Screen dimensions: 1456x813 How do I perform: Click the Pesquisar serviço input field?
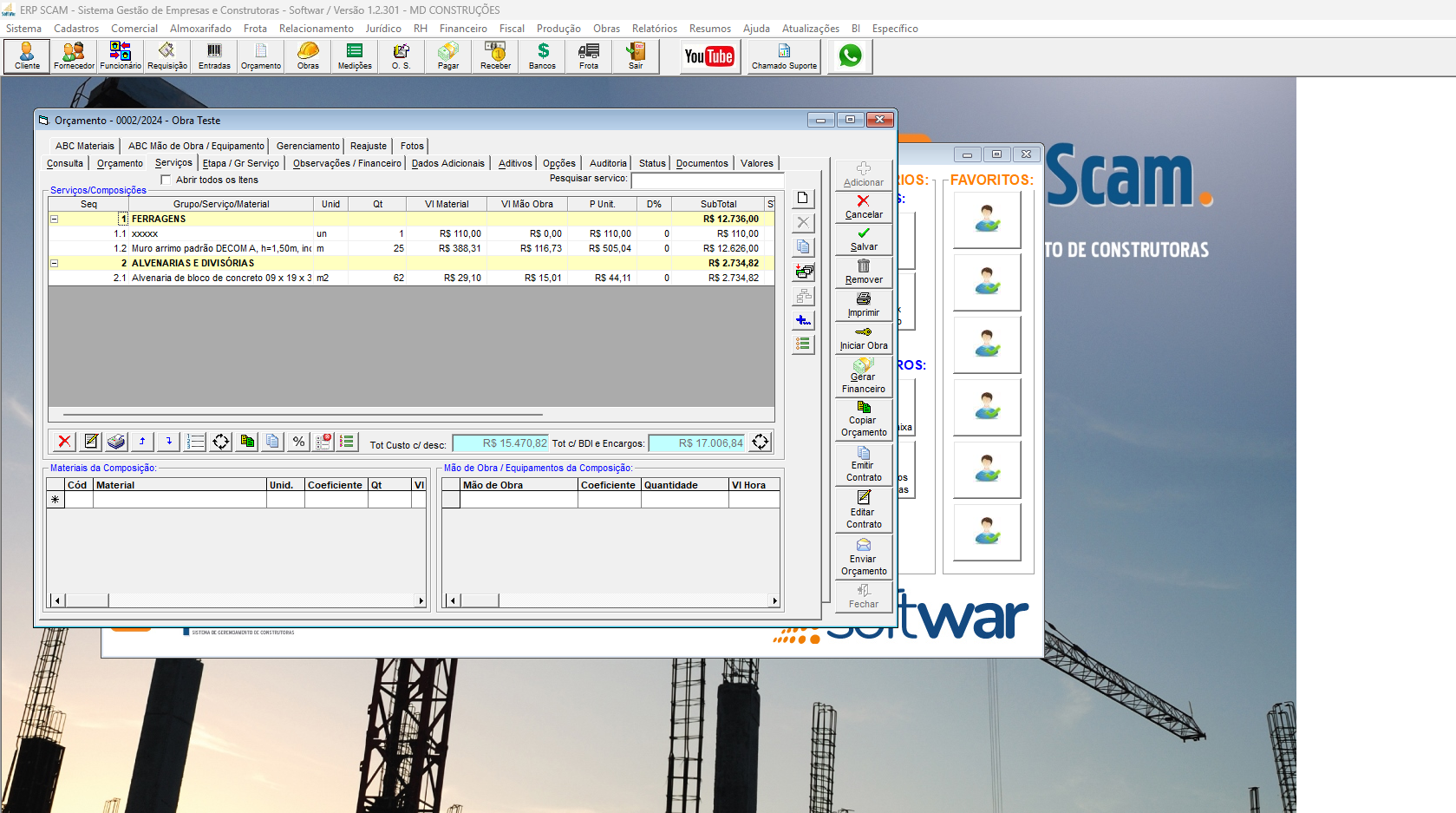pyautogui.click(x=708, y=180)
